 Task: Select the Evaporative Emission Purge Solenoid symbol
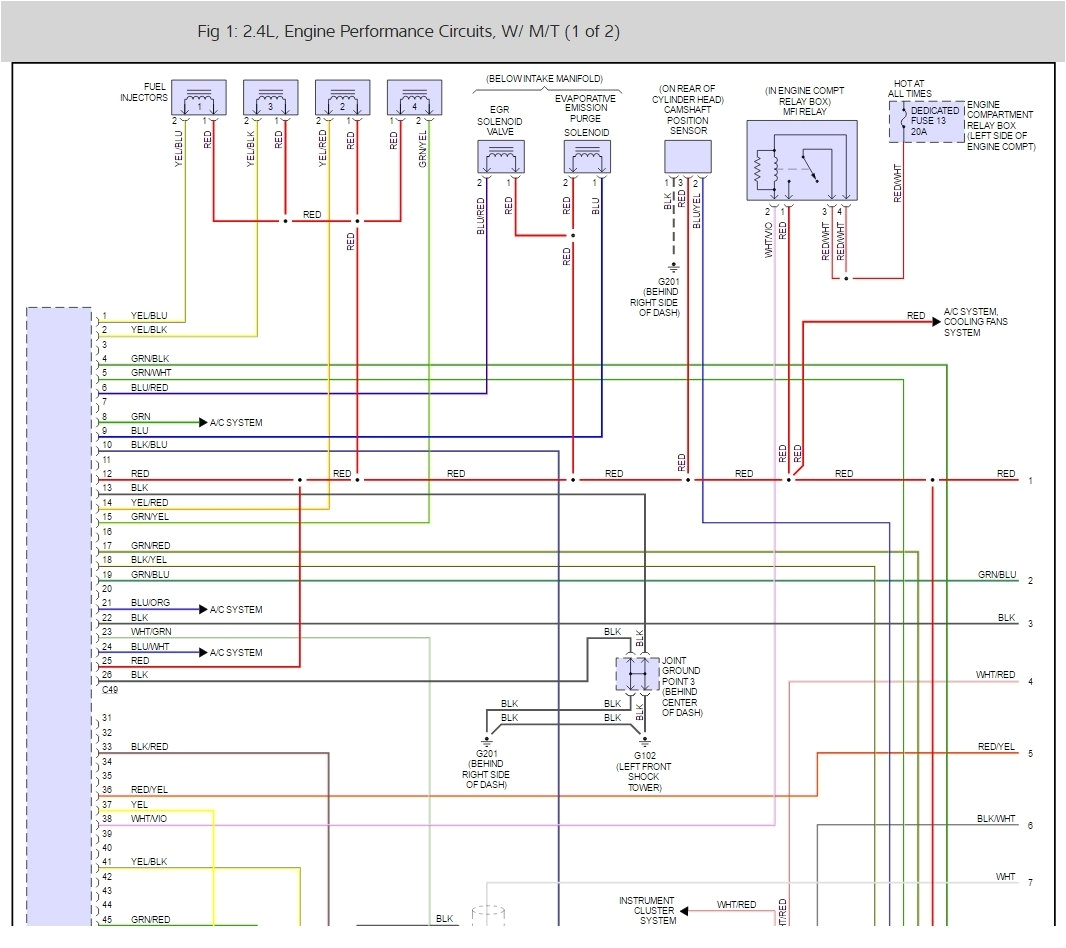point(586,157)
